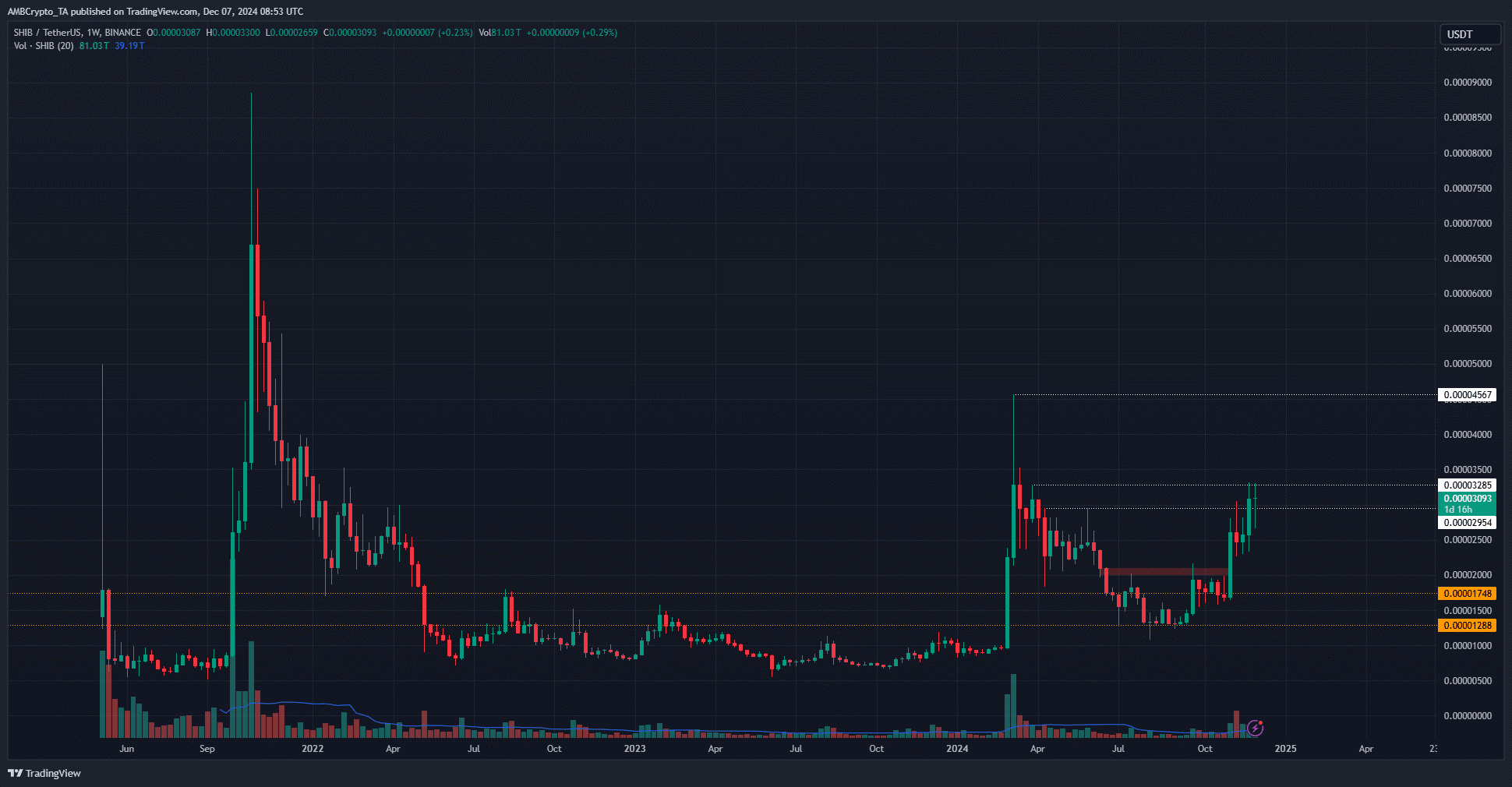Click the 1d 16h countdown label
The width and height of the screenshot is (1512, 787).
click(x=1458, y=510)
